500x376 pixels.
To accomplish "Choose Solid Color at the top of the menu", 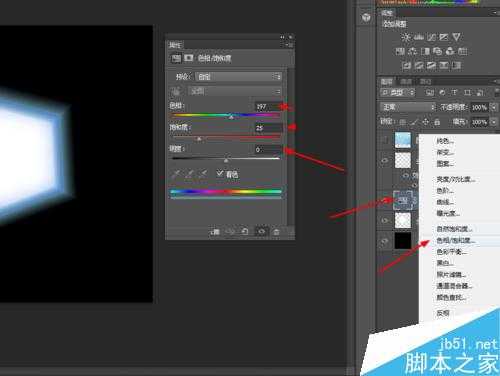I will tap(445, 141).
